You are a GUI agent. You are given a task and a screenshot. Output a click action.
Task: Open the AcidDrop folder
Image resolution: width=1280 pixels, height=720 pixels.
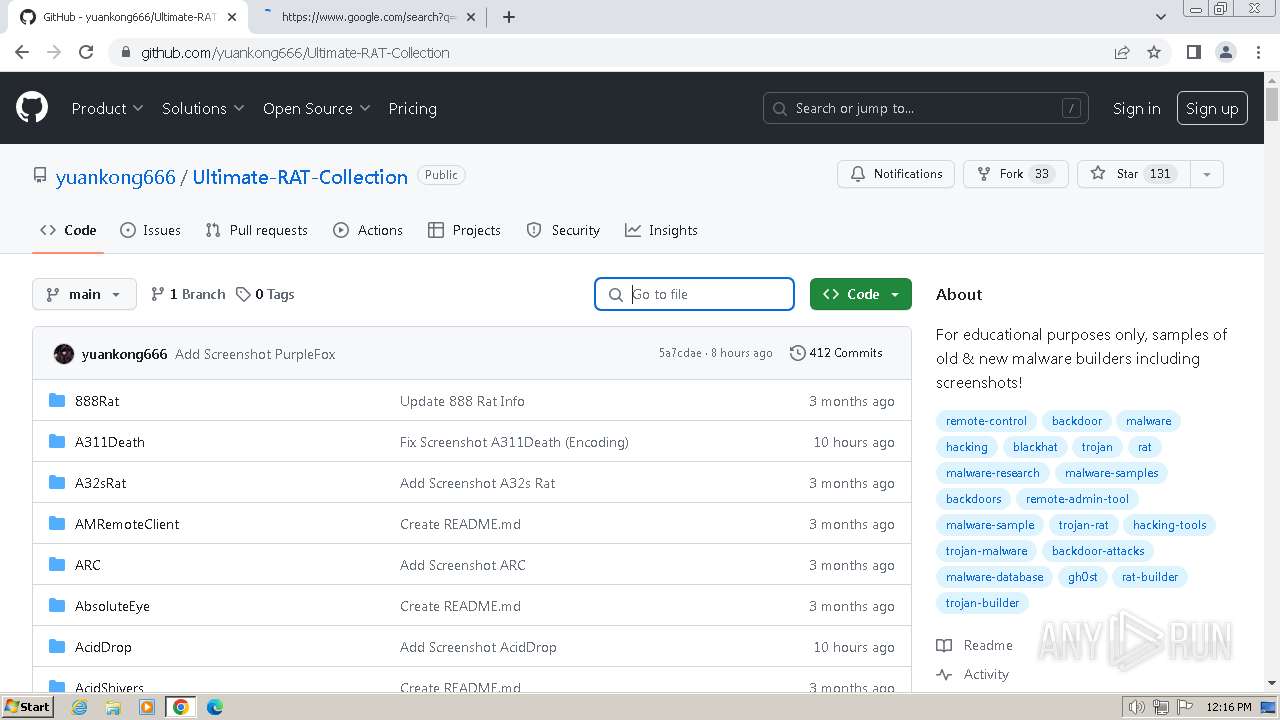click(x=103, y=647)
